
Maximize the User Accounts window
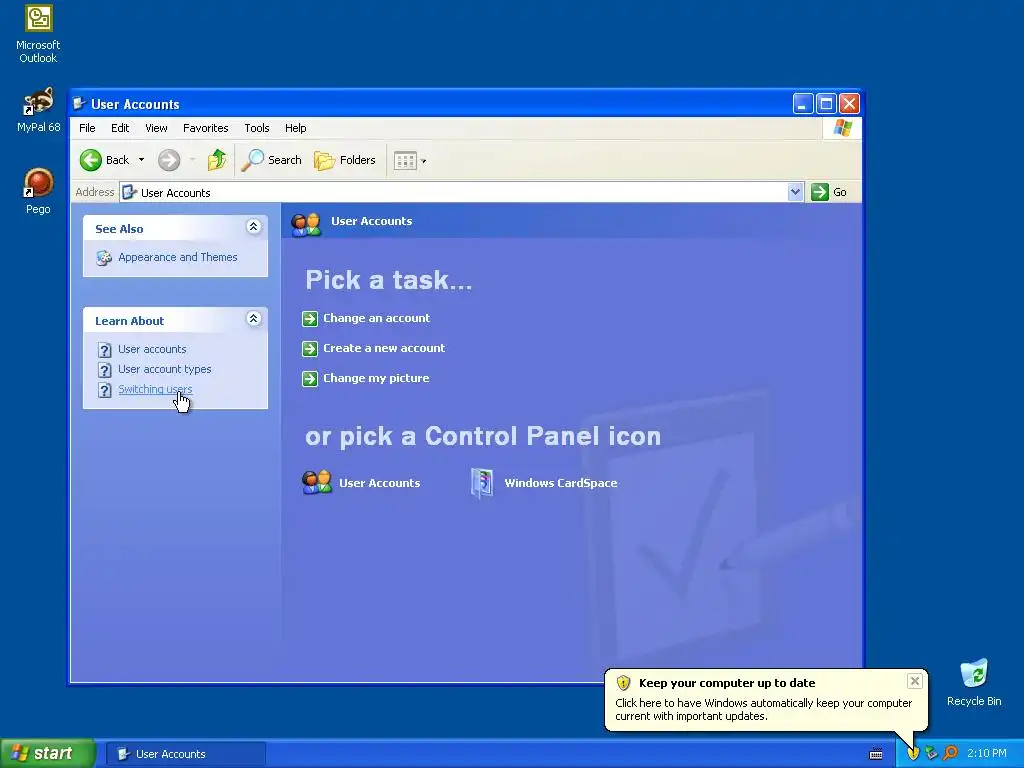826,103
